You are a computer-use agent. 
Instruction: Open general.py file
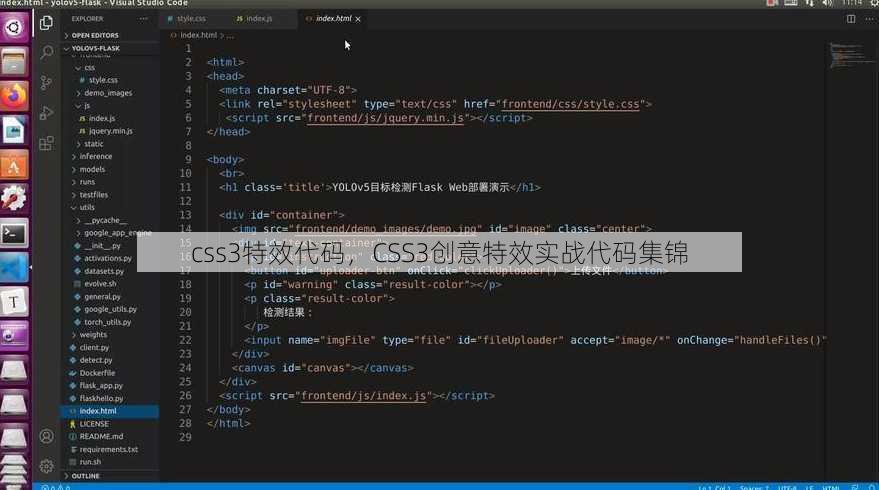click(102, 297)
